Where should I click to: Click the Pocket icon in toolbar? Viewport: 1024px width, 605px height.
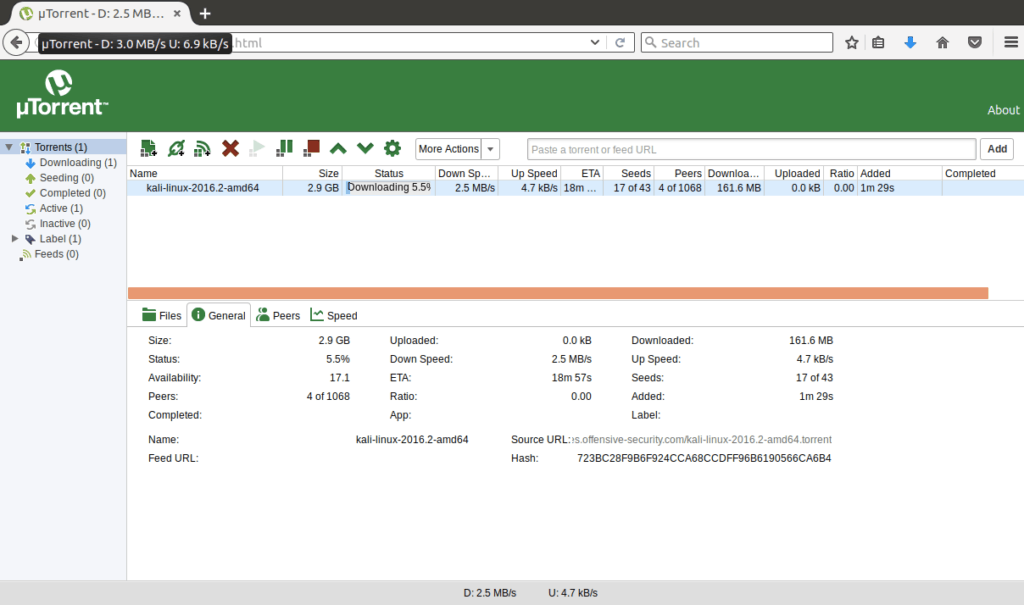pyautogui.click(x=975, y=43)
